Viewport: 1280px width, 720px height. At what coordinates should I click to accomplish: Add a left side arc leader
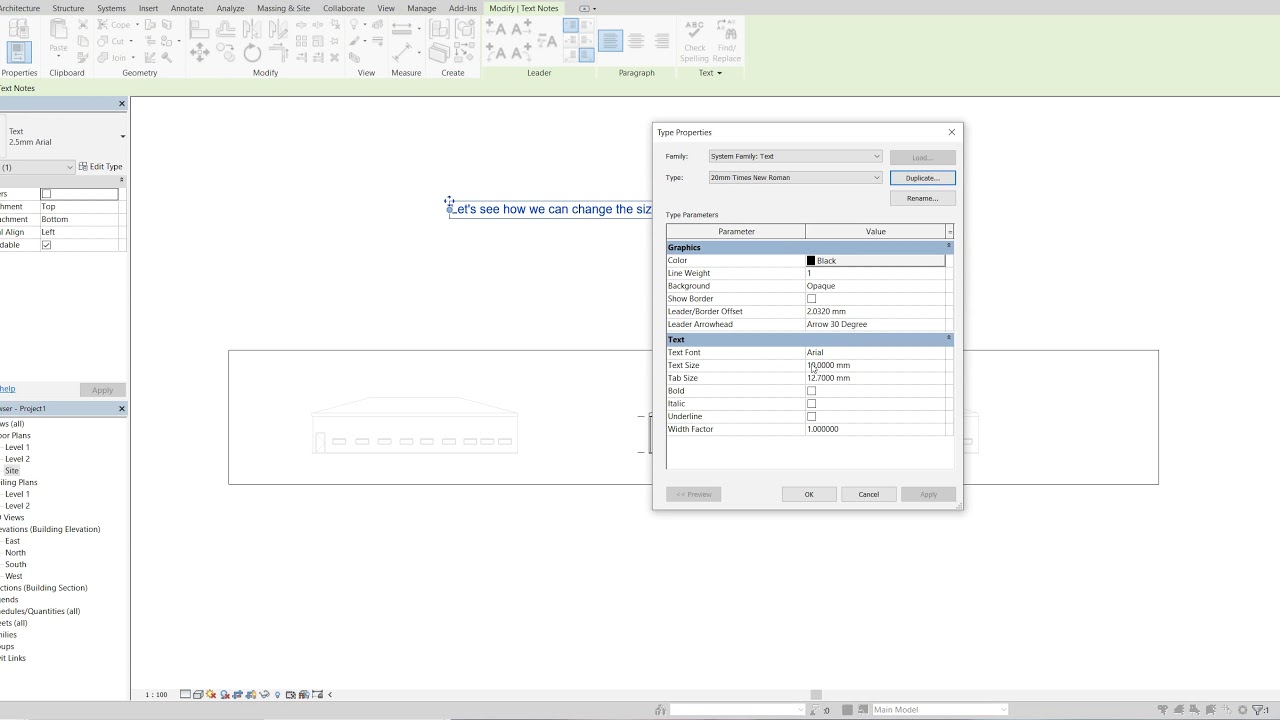[x=496, y=51]
